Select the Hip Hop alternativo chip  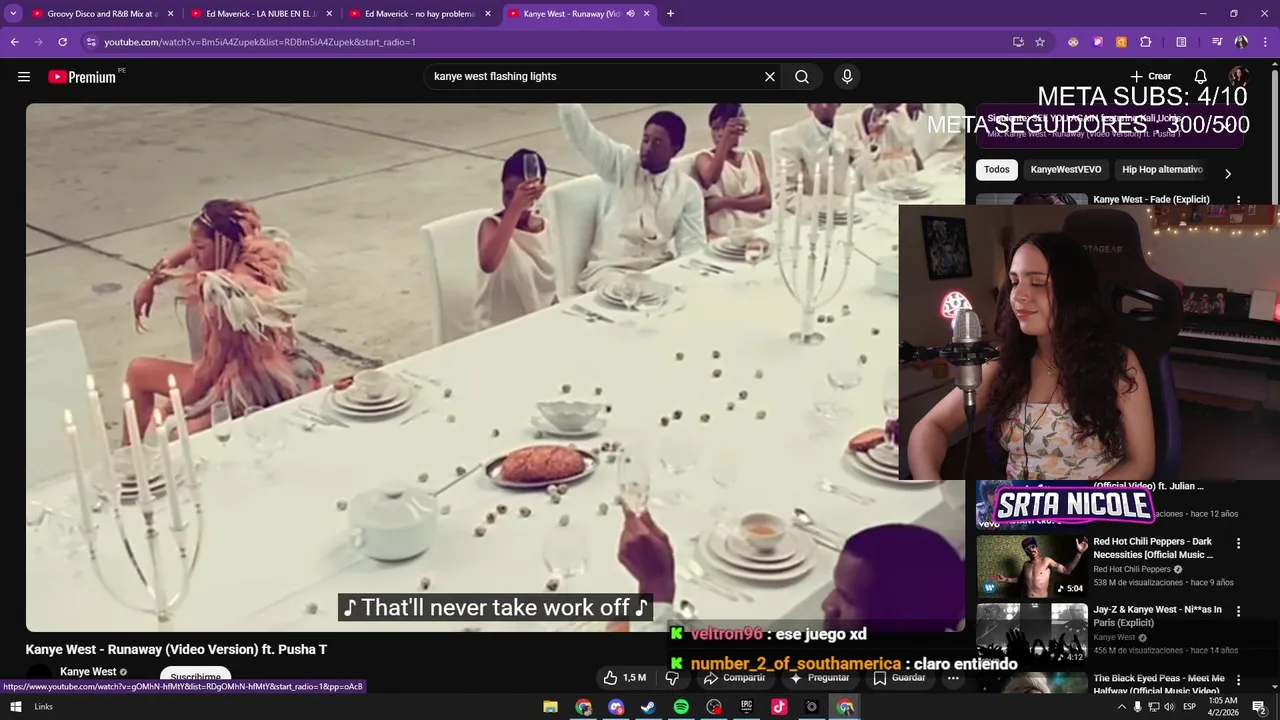1162,170
